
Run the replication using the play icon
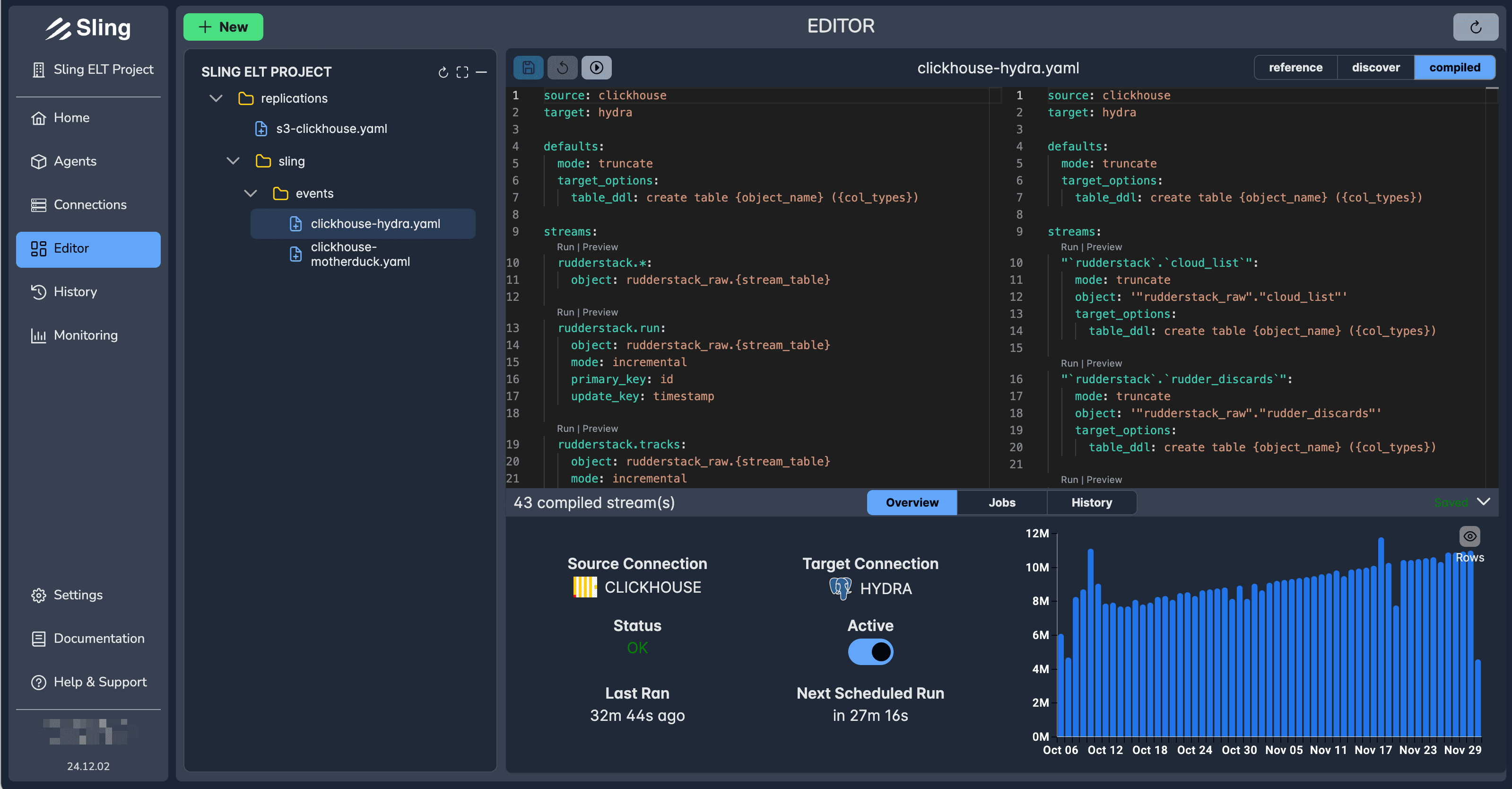[x=596, y=68]
